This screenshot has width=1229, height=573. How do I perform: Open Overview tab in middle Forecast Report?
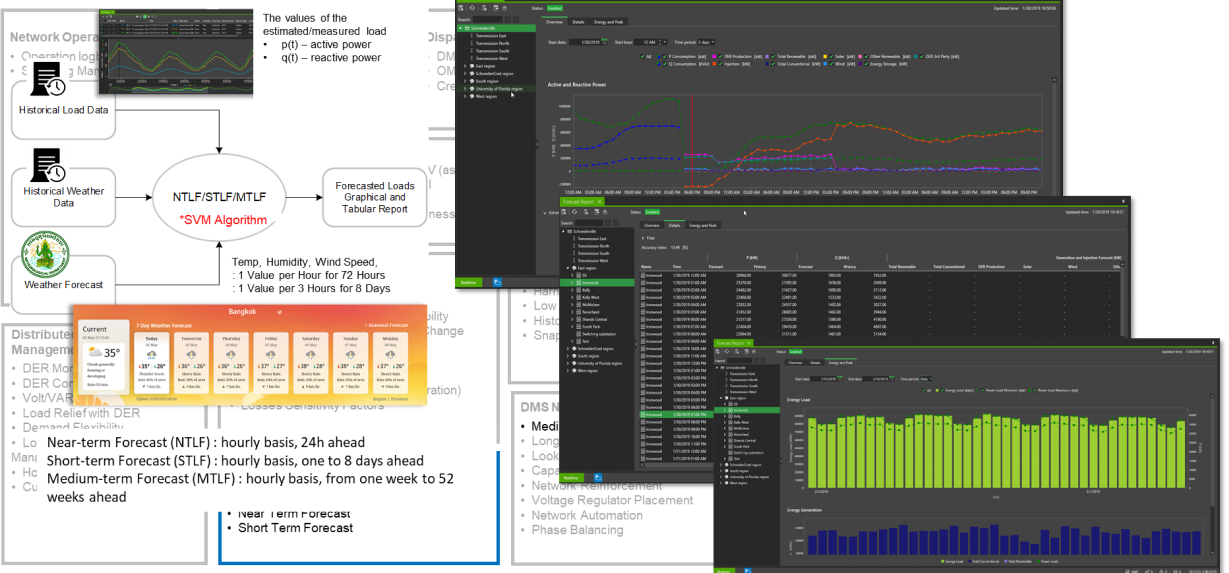652,225
